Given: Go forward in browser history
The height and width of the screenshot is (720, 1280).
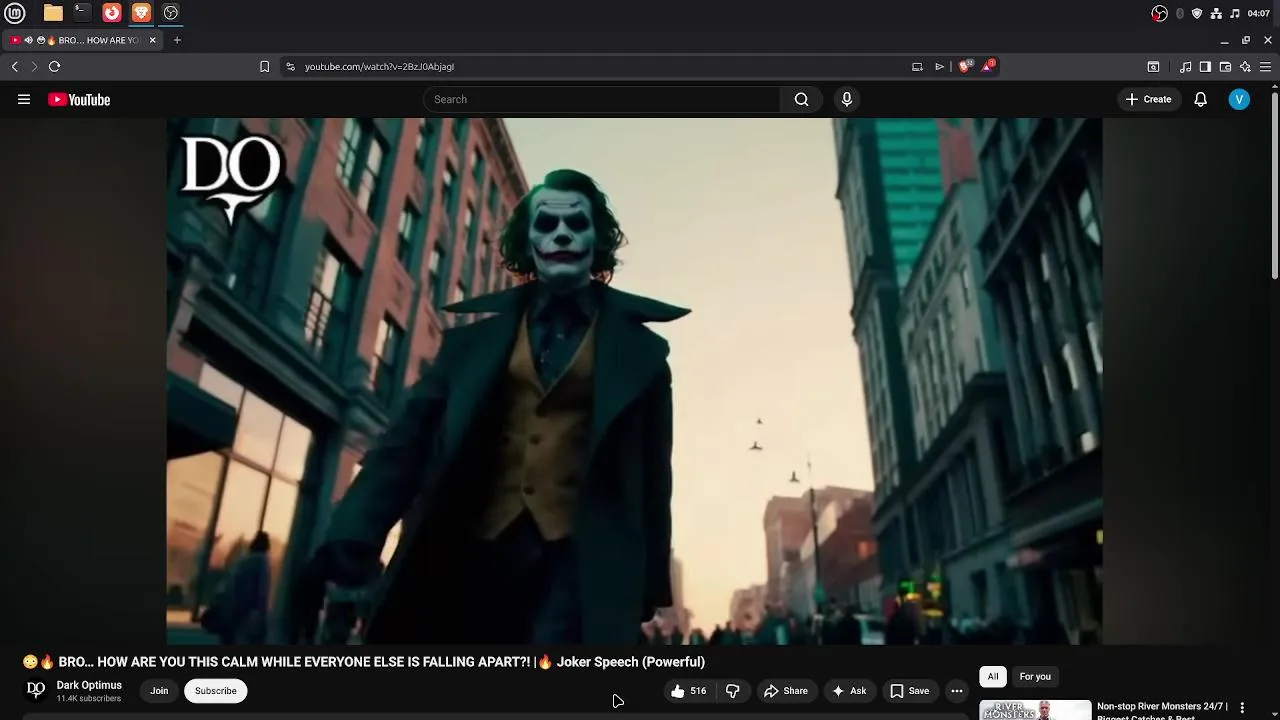Looking at the screenshot, I should 34,67.
